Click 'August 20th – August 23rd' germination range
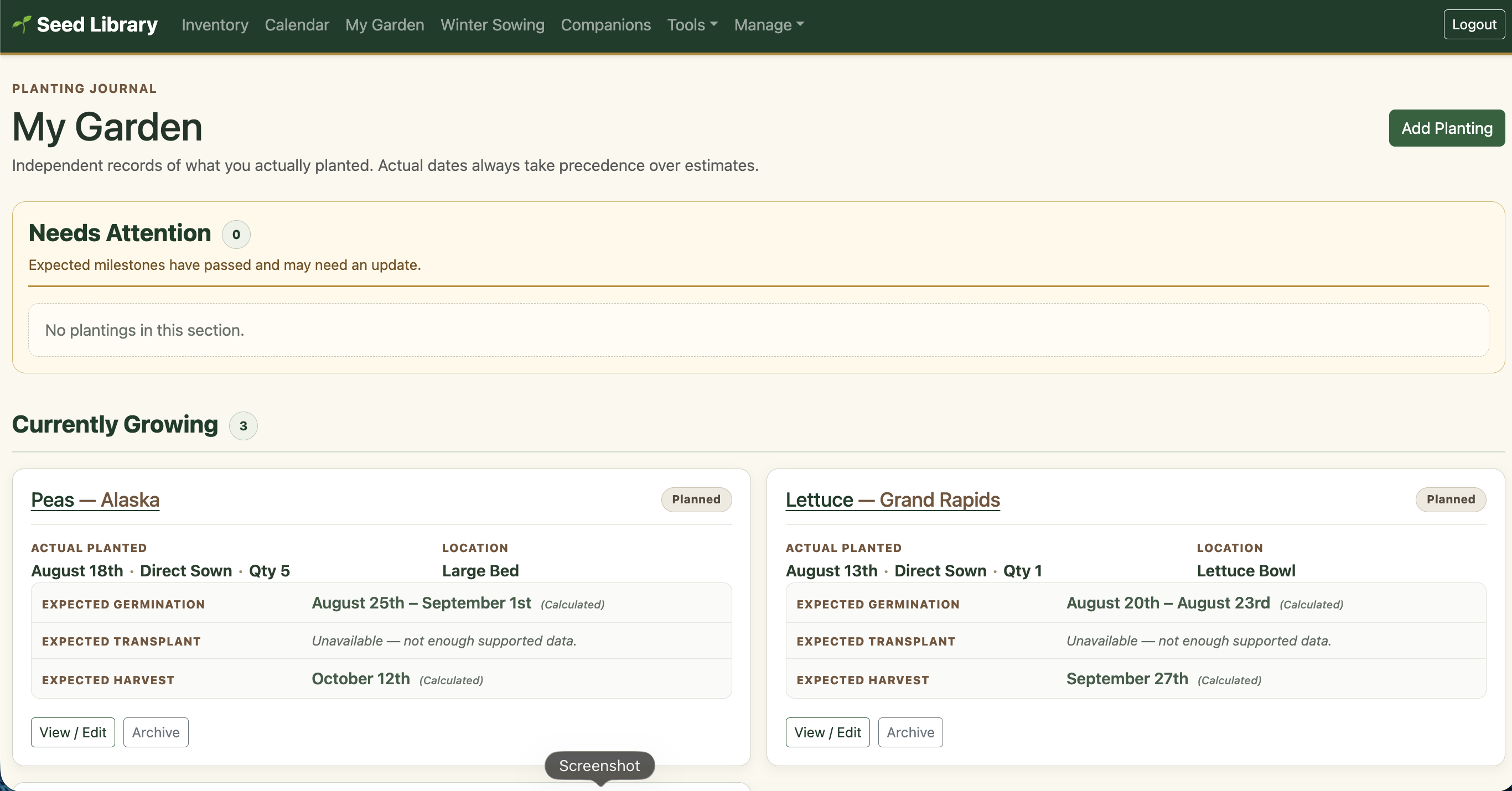 1168,602
